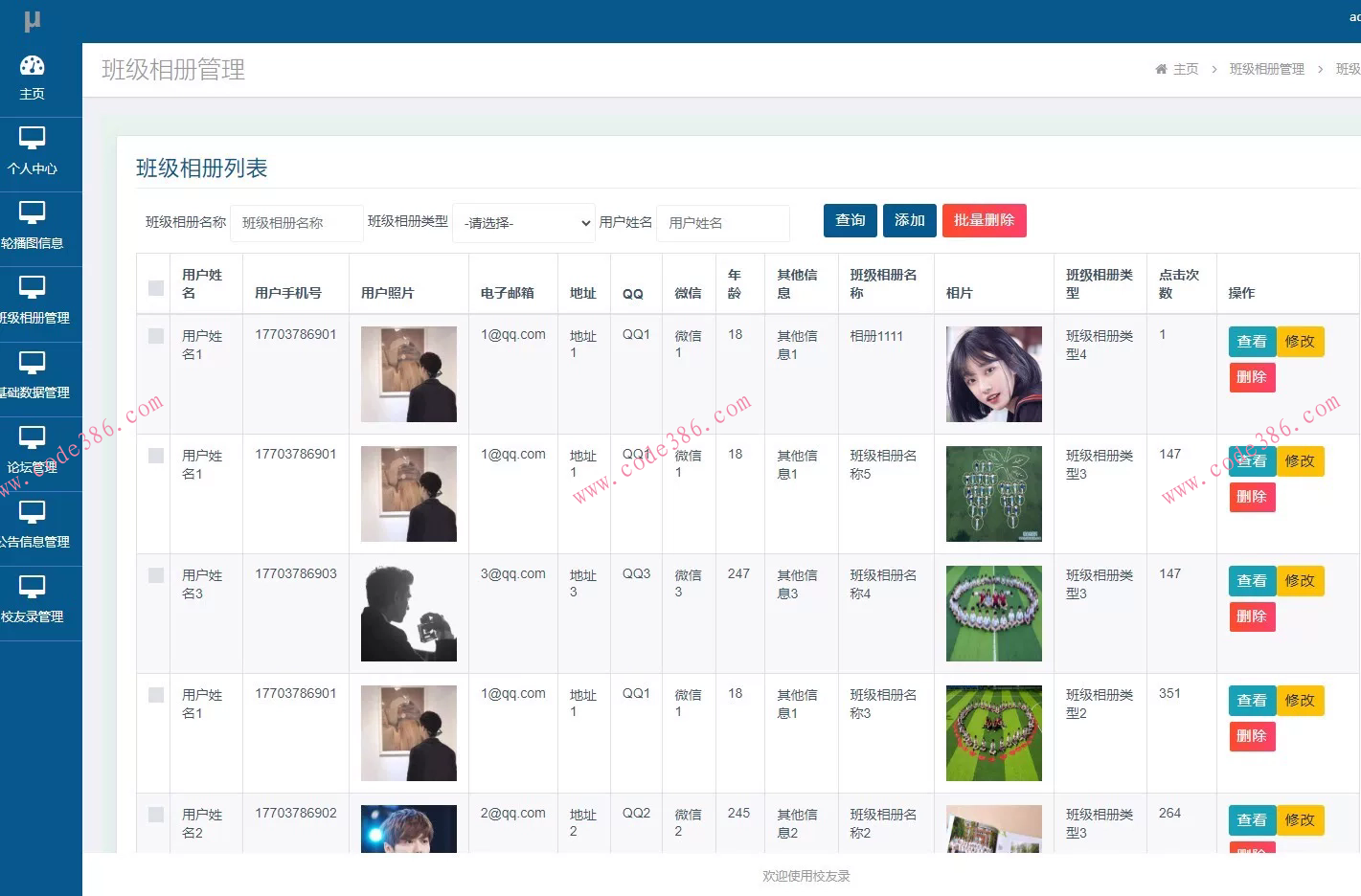This screenshot has height=896, width=1361.
Task: Click 主页 in the breadcrumb trail
Action: tap(1188, 68)
